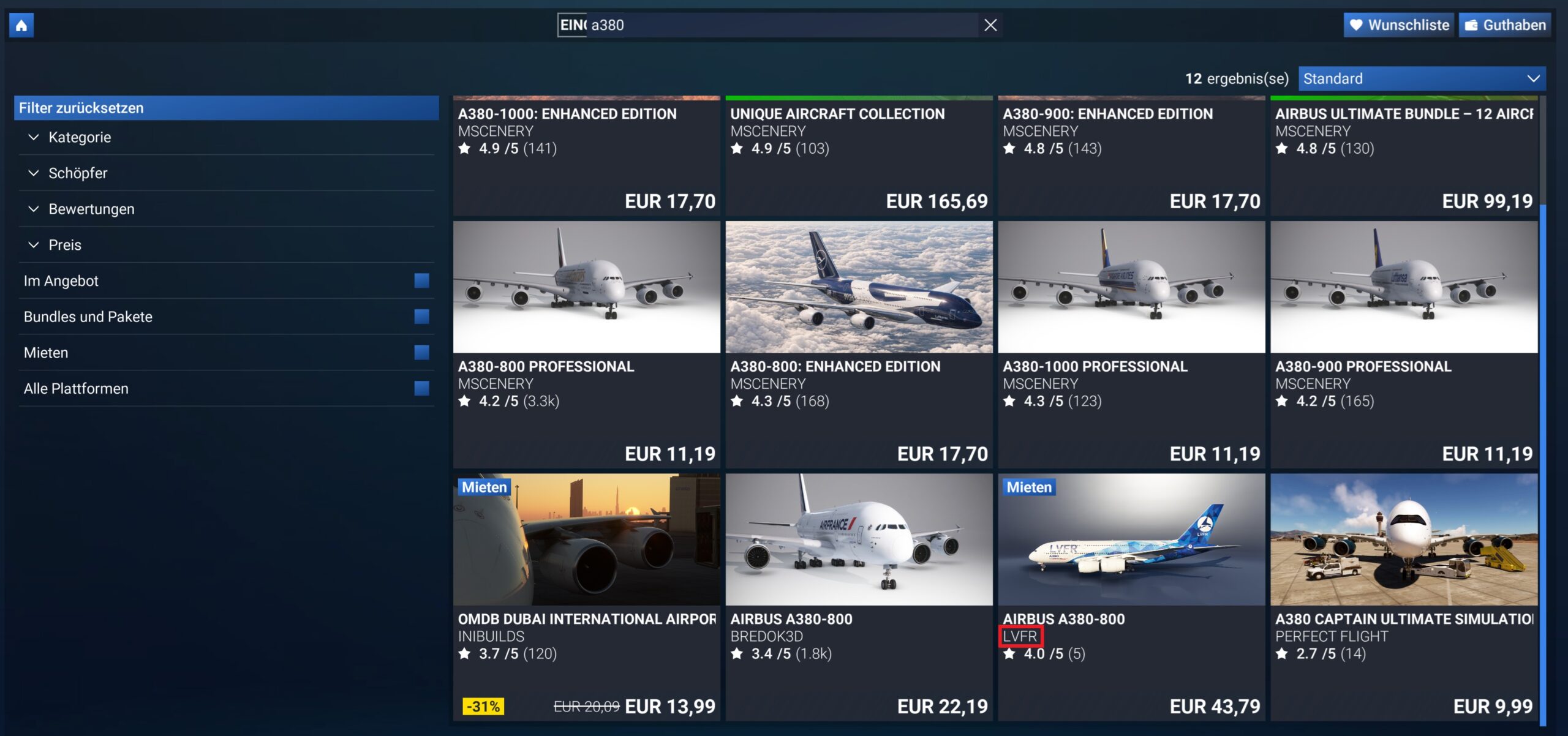Image resolution: width=1568 pixels, height=736 pixels.
Task: Click star rating 3.4 /5 (1.8k)
Action: point(781,653)
